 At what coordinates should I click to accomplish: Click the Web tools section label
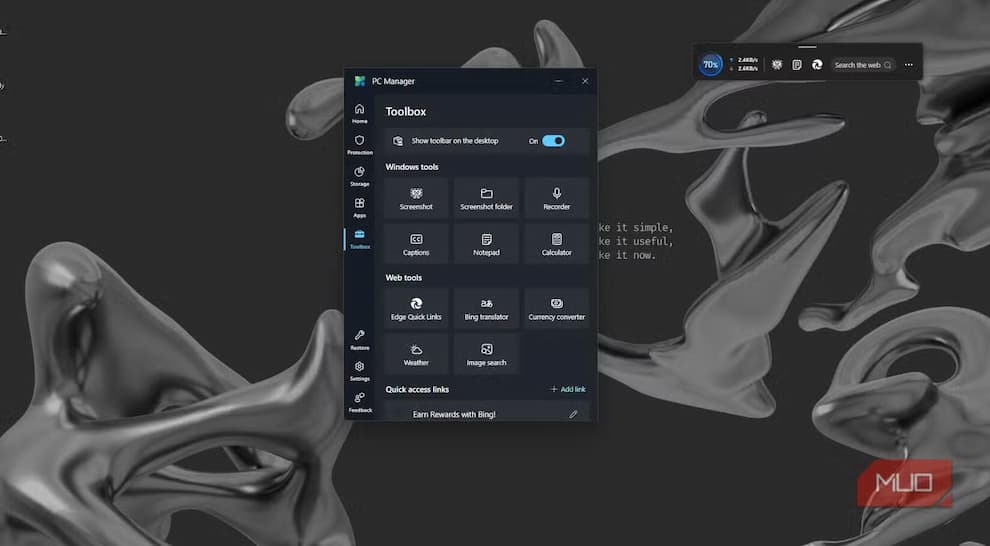click(x=403, y=278)
